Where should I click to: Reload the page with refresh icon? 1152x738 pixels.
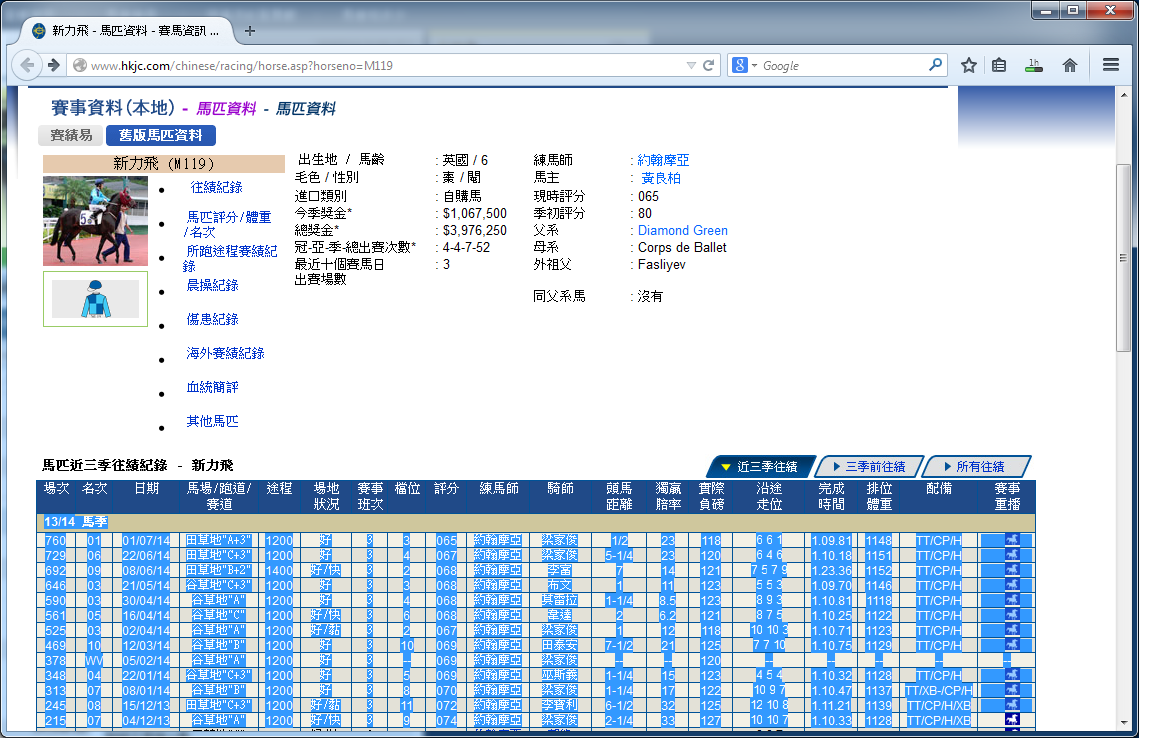point(709,65)
